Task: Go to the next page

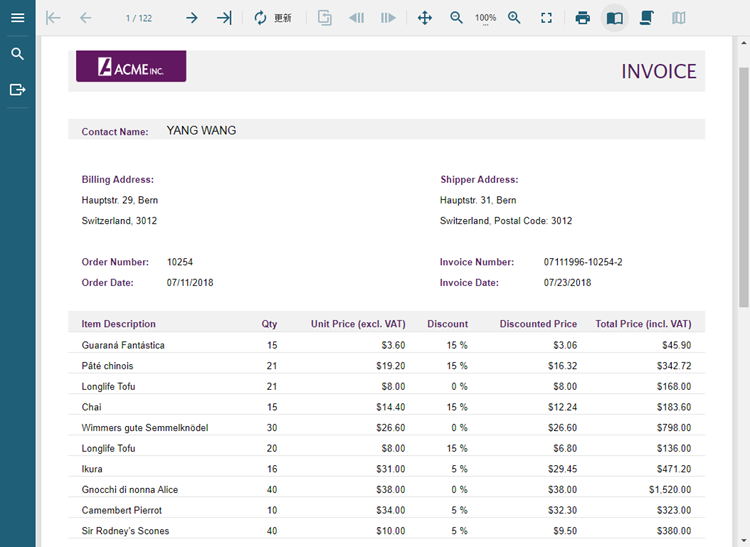Action: point(192,18)
